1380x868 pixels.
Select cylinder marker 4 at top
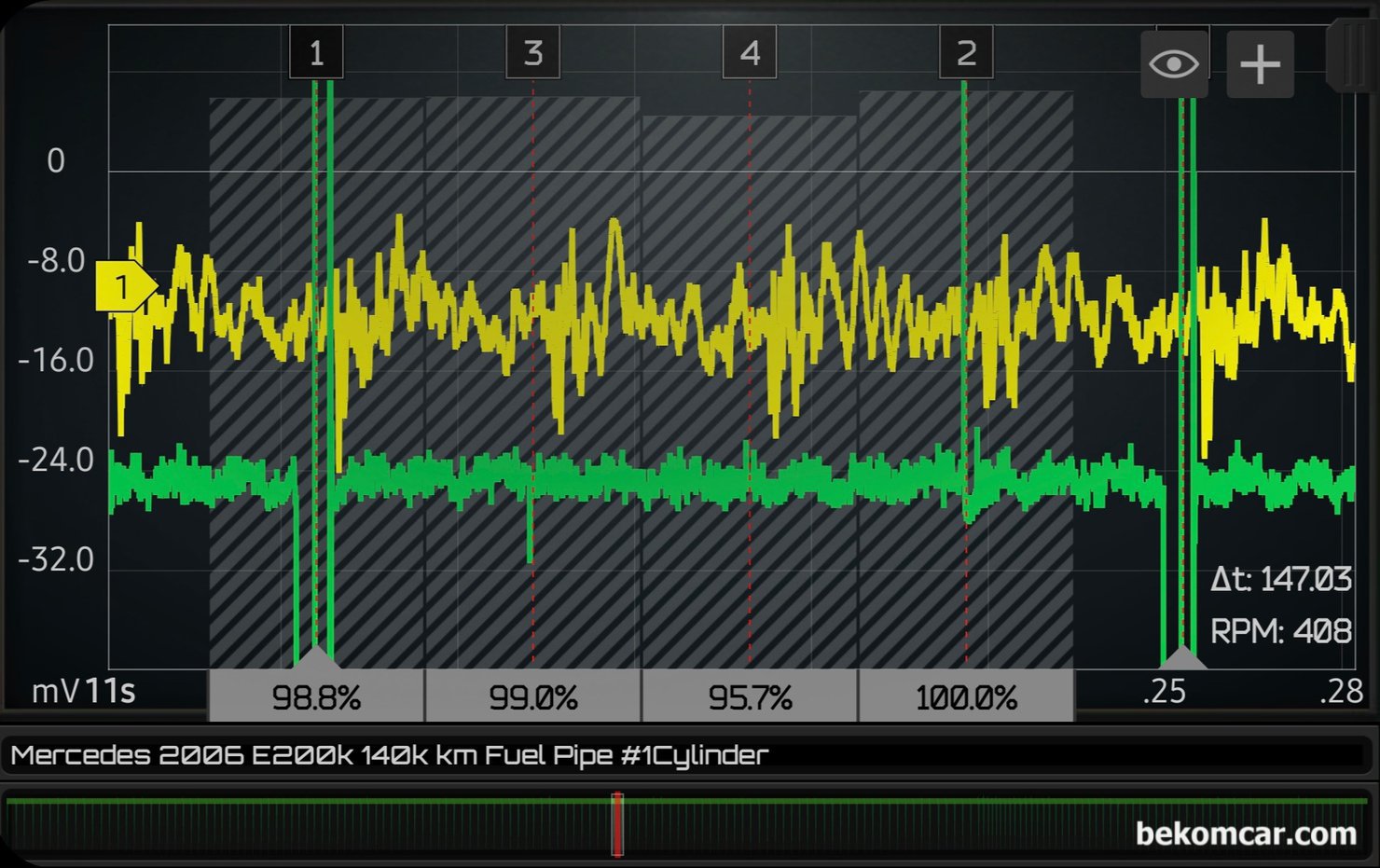click(x=750, y=53)
